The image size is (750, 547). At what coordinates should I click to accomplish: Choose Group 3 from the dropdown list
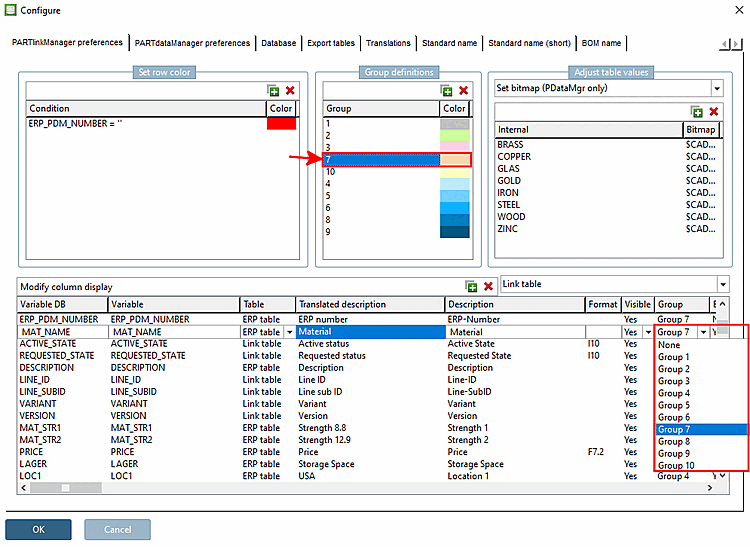[x=673, y=381]
